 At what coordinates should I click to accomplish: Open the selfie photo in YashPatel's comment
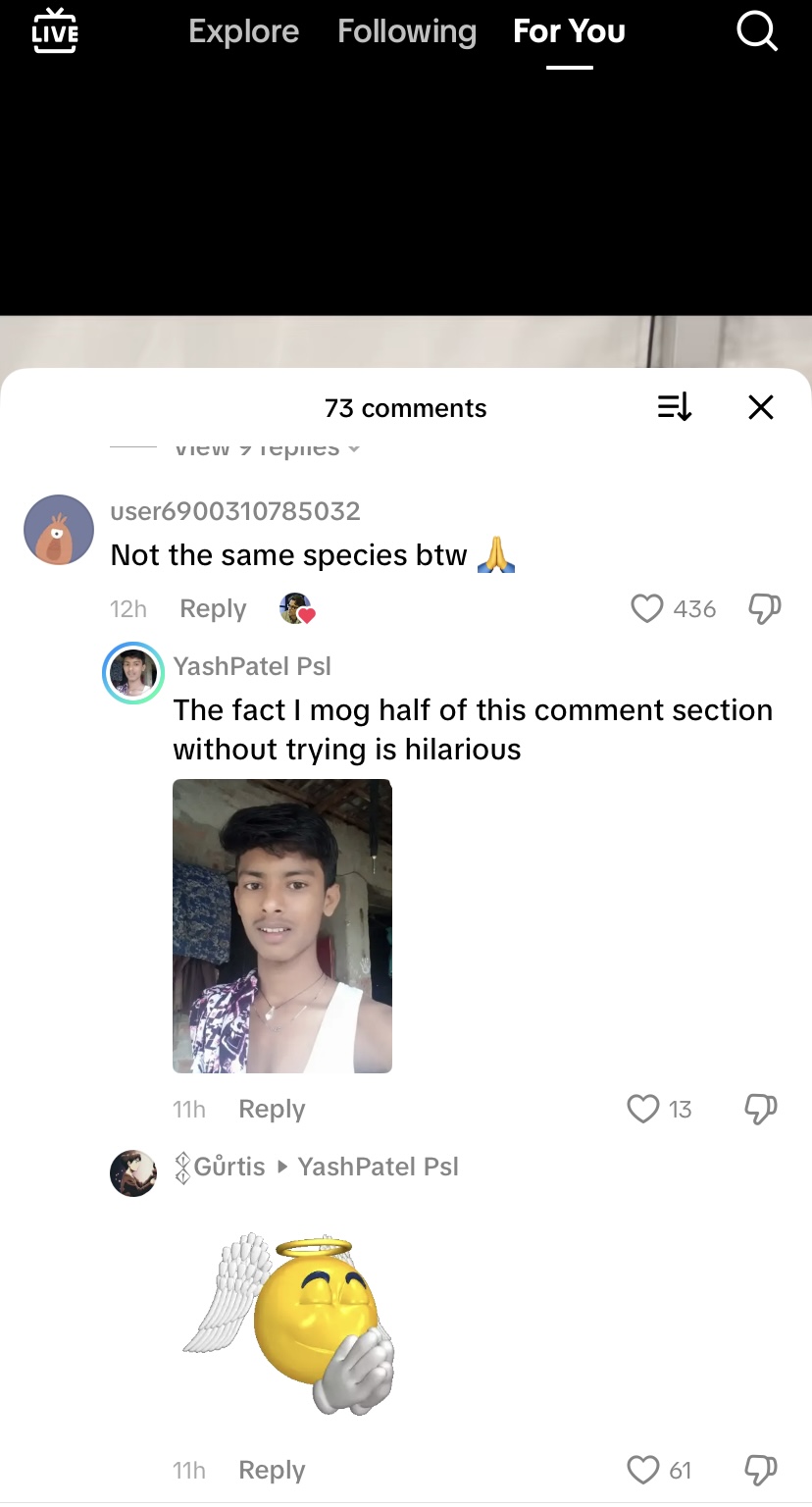click(x=282, y=925)
